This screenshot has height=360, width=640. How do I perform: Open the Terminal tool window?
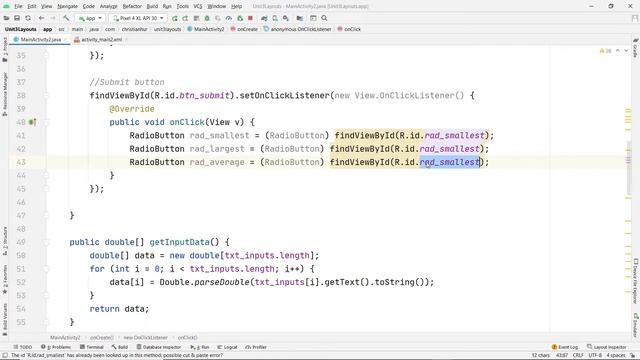coord(91,347)
